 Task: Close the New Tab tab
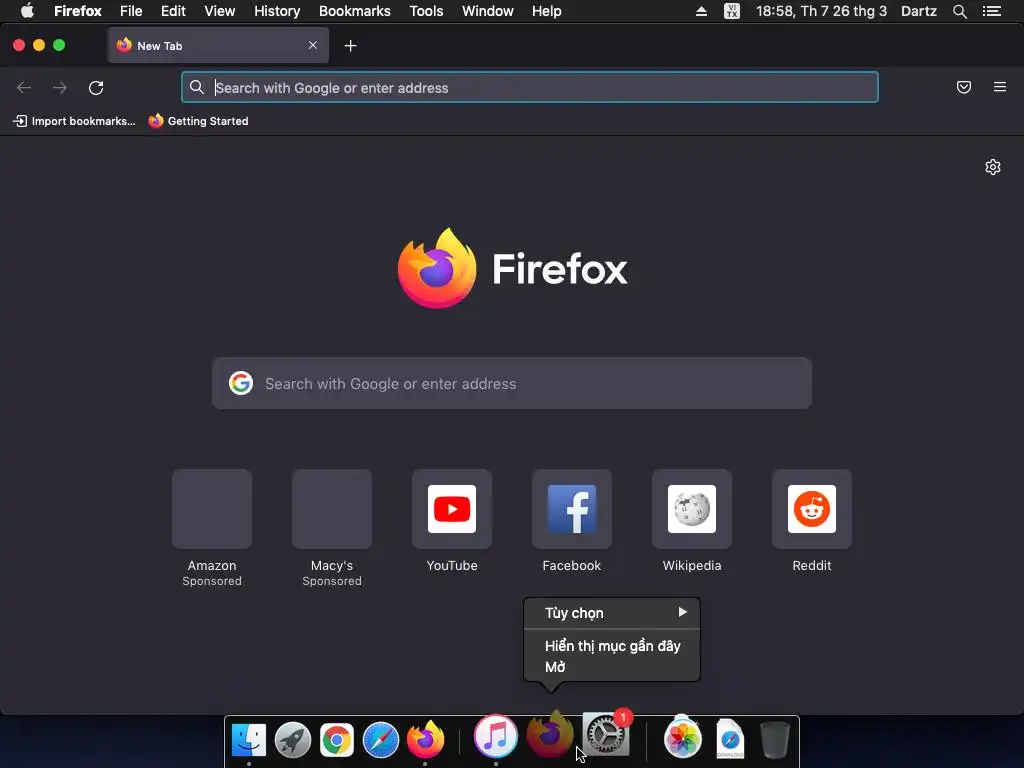click(x=313, y=45)
